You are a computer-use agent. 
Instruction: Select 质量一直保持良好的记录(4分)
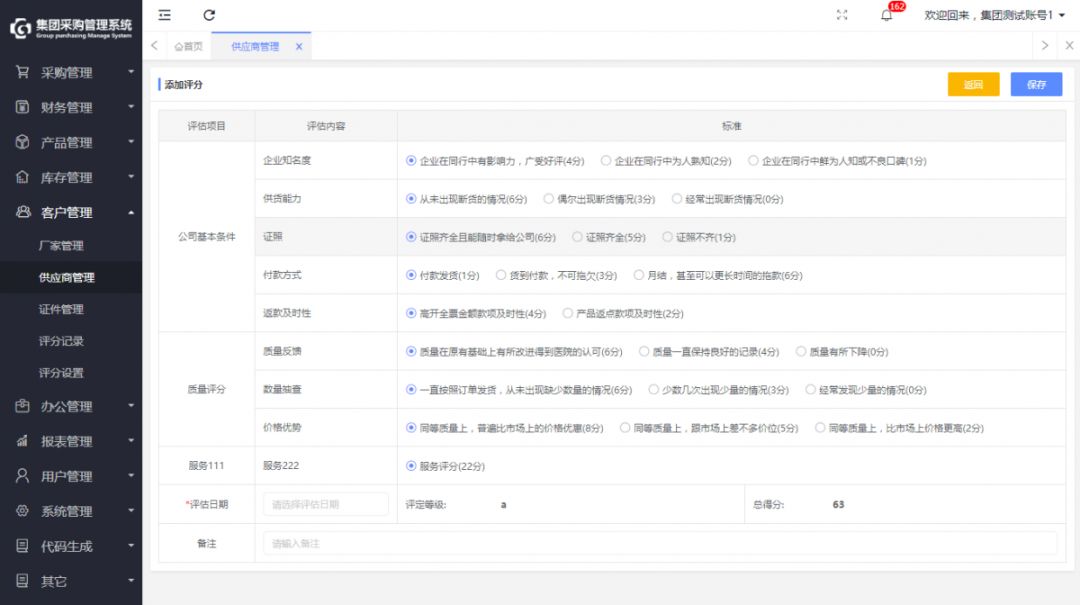coord(709,351)
